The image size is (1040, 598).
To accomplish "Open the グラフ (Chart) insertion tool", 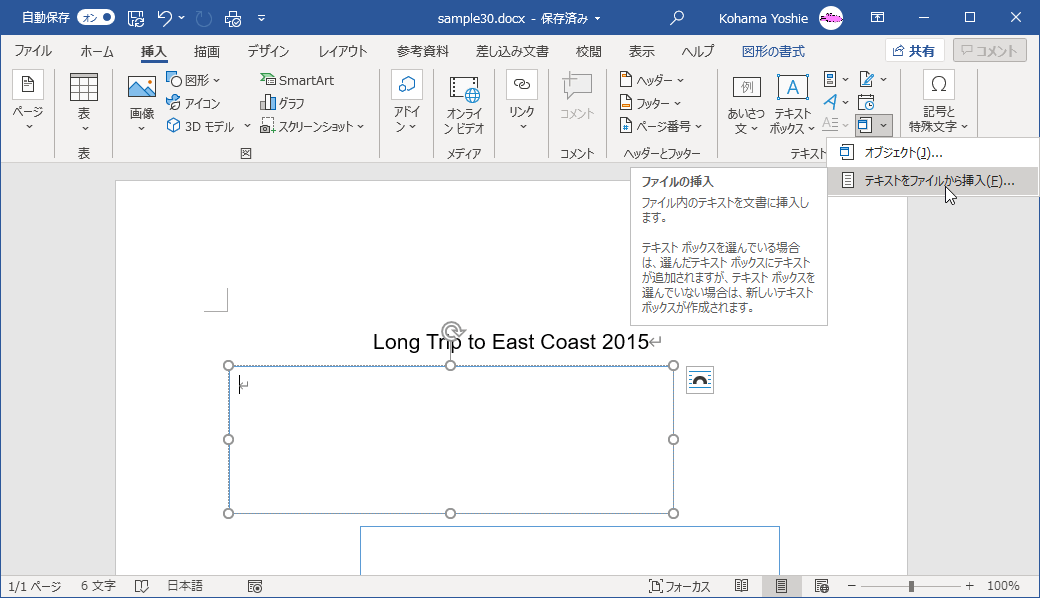I will [283, 103].
